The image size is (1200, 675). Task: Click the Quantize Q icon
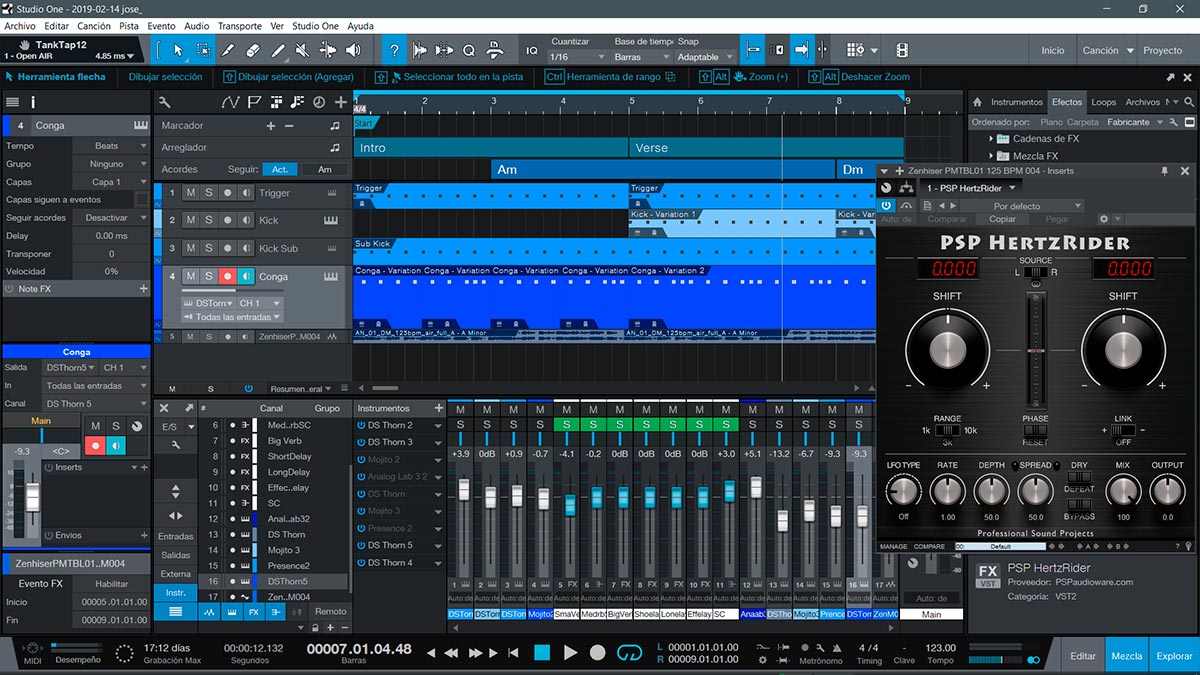tap(469, 50)
